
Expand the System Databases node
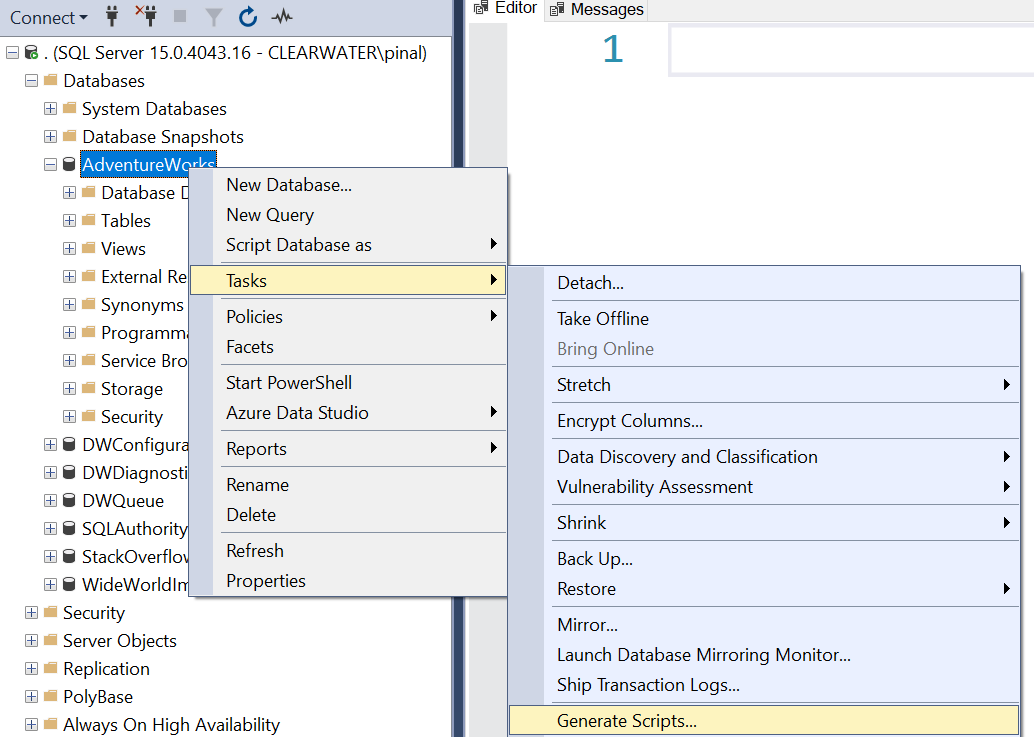[50, 109]
